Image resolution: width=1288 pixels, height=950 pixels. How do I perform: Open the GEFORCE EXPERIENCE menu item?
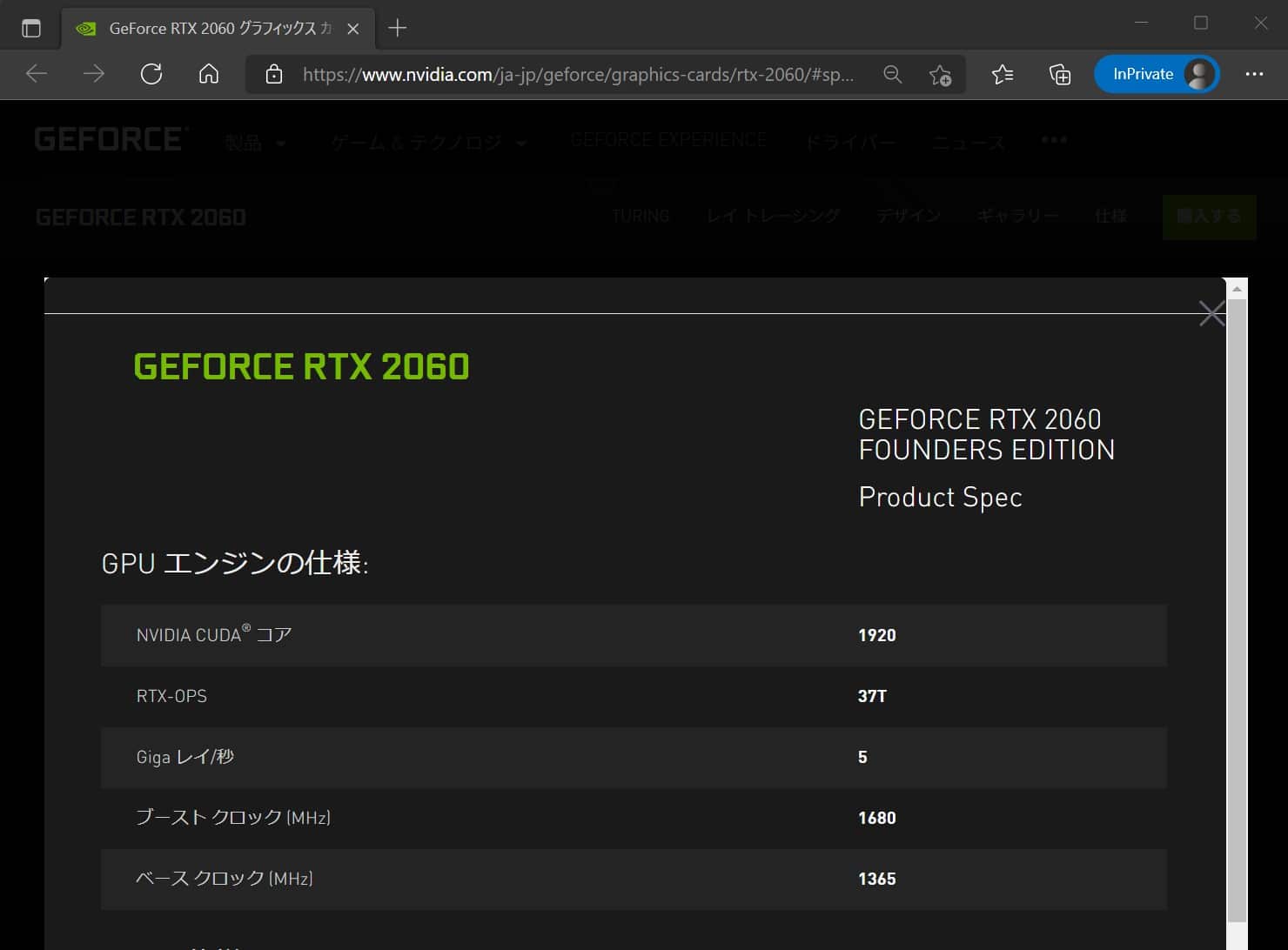pyautogui.click(x=668, y=140)
